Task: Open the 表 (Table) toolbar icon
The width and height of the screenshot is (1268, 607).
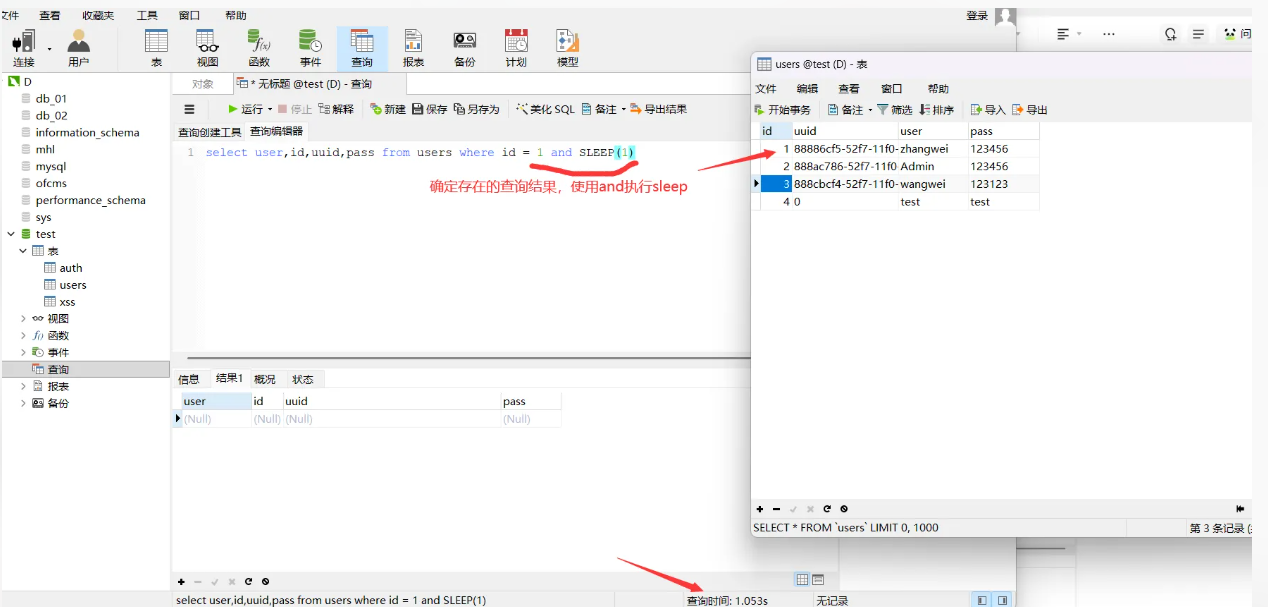Action: coord(156,48)
